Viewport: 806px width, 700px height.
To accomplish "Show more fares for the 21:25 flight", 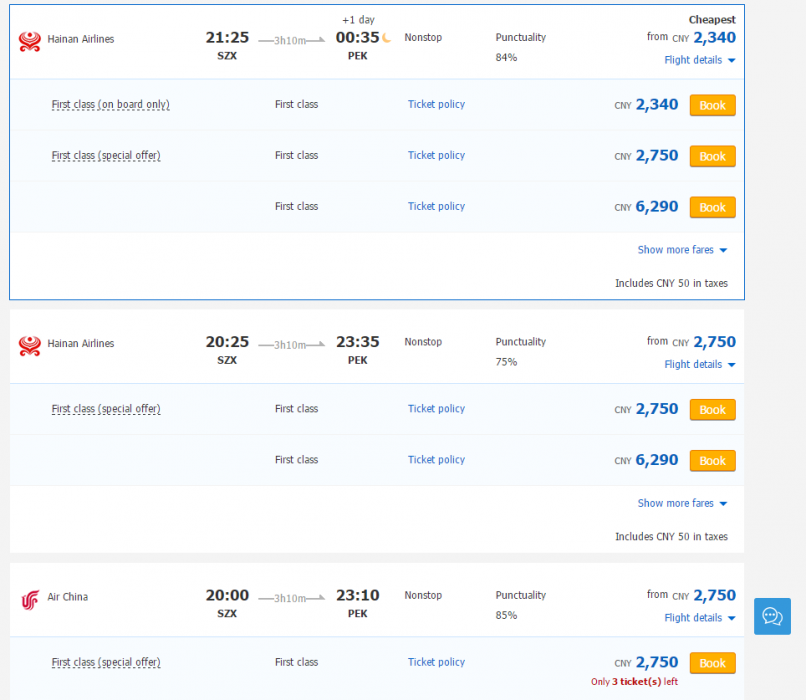I will tap(682, 250).
